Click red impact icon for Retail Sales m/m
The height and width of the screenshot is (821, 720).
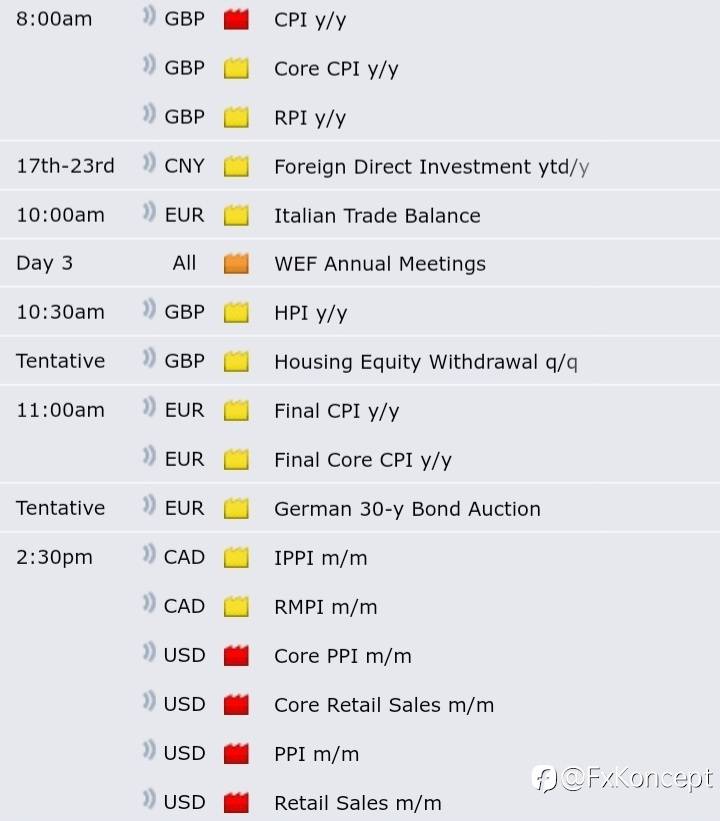(x=236, y=803)
